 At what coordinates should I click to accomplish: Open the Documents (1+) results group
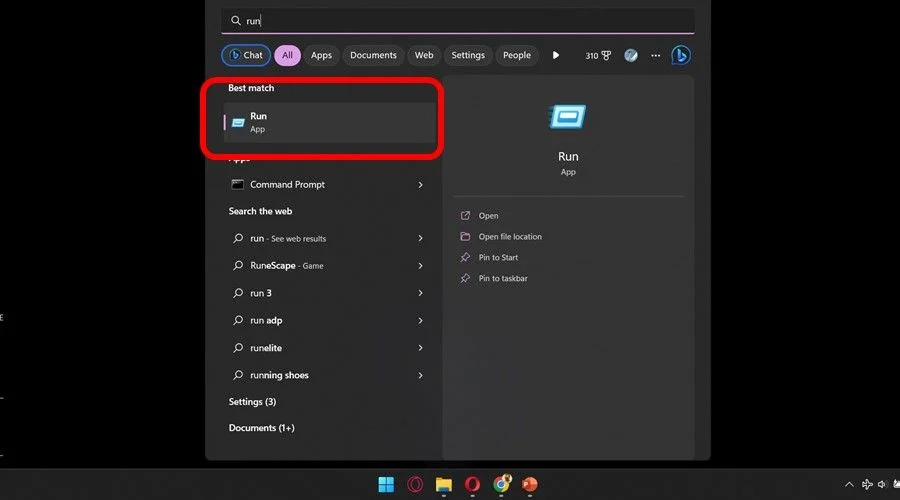[261, 428]
